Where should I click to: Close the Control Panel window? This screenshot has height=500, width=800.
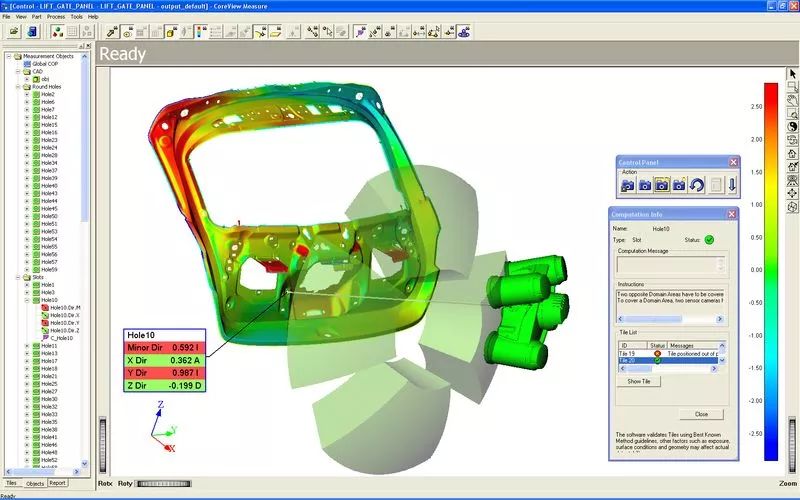[x=733, y=162]
